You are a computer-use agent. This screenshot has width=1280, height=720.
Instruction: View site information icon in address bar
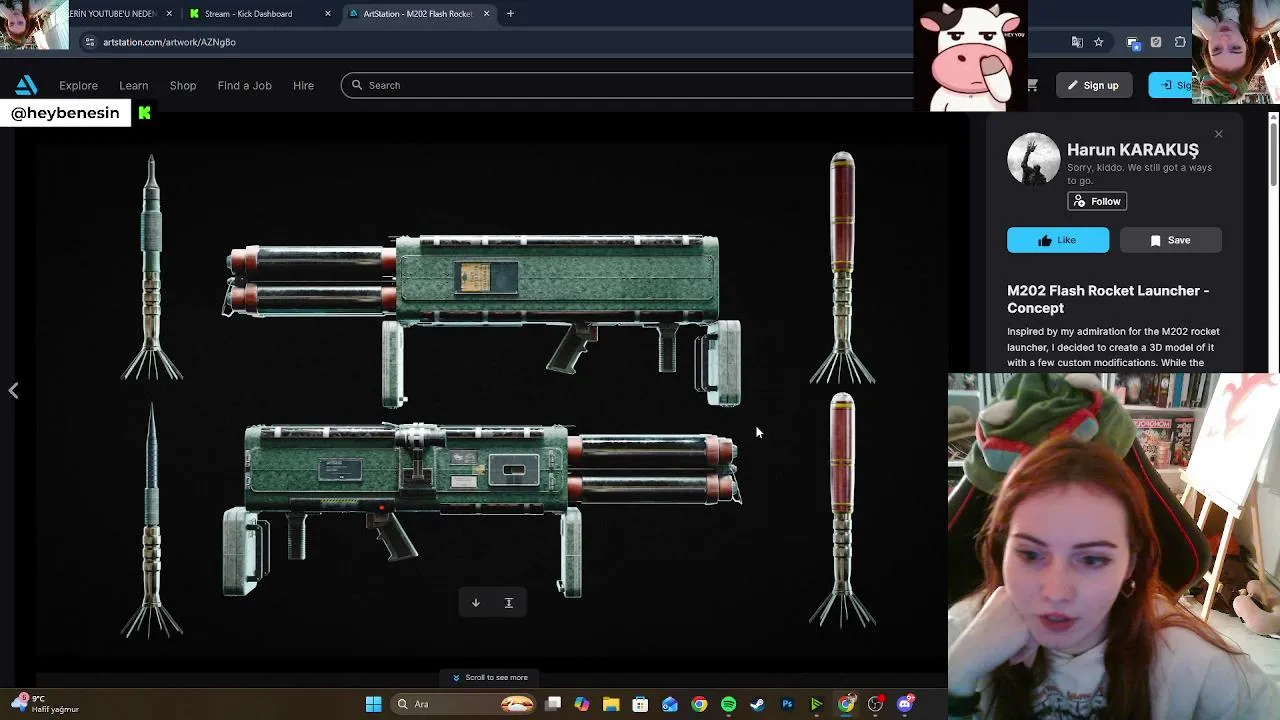(x=89, y=42)
